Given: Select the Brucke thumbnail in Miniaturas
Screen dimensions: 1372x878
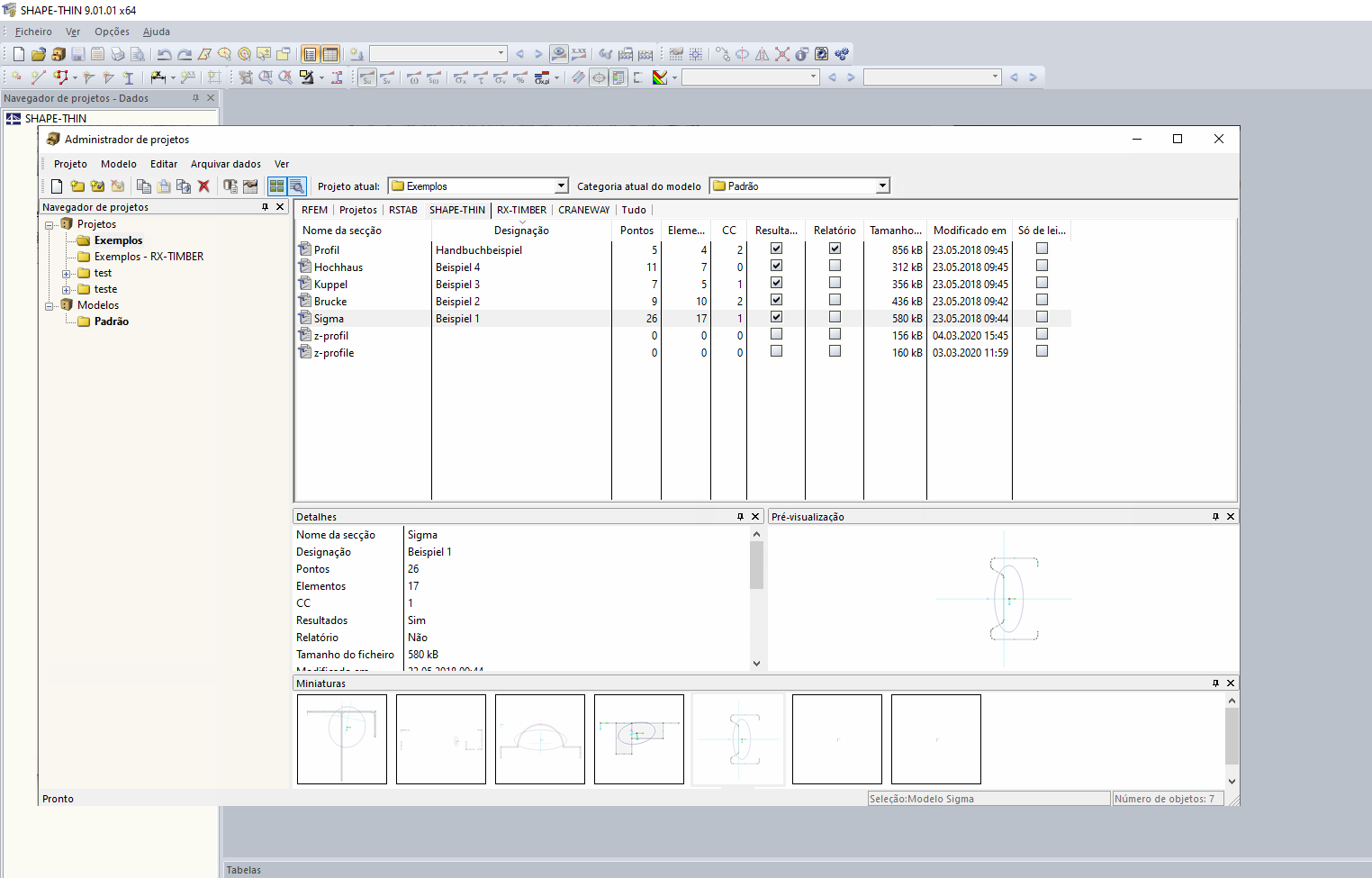Looking at the screenshot, I should tap(639, 739).
